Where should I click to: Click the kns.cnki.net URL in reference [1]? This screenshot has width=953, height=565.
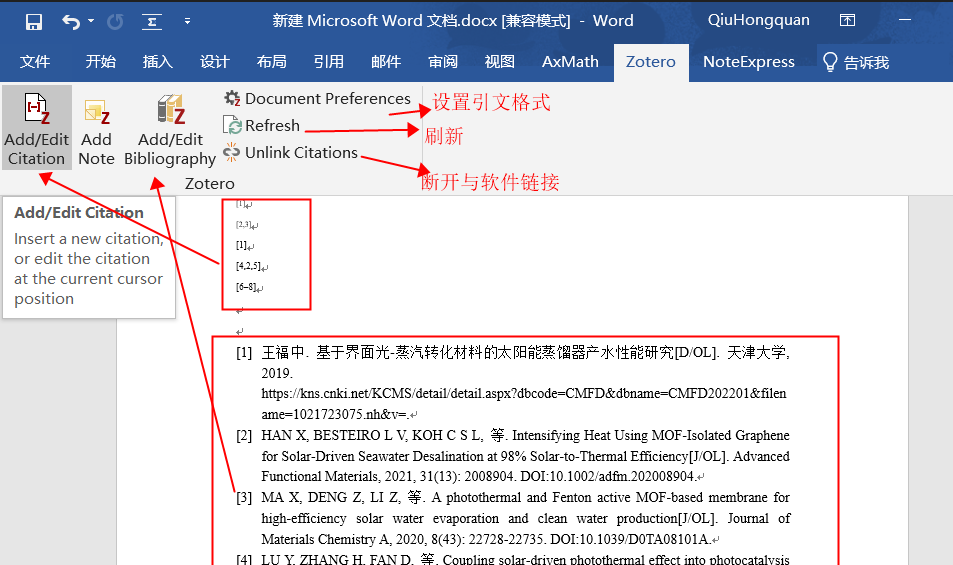point(524,403)
